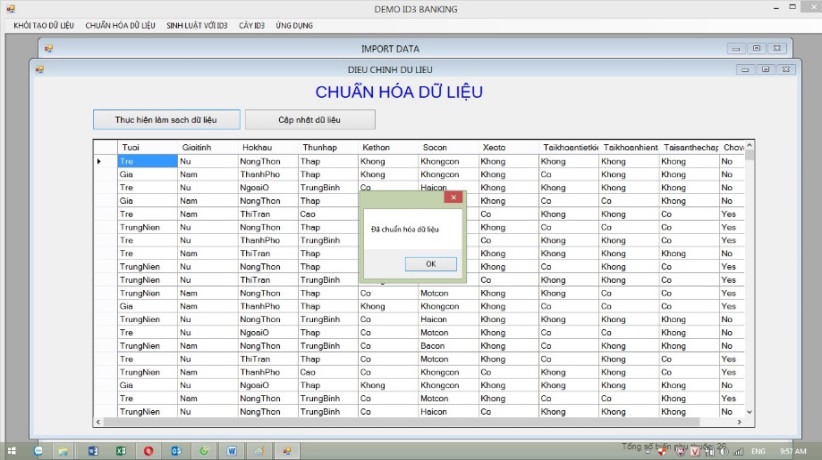Click the Taikhoantietki column header
The width and height of the screenshot is (822, 460).
tap(569, 147)
